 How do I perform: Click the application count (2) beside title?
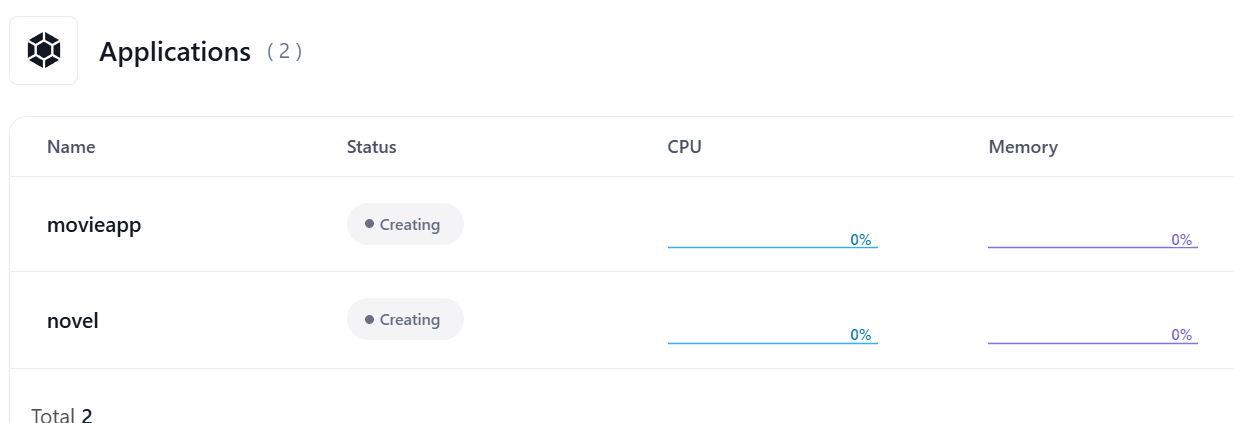pos(284,52)
